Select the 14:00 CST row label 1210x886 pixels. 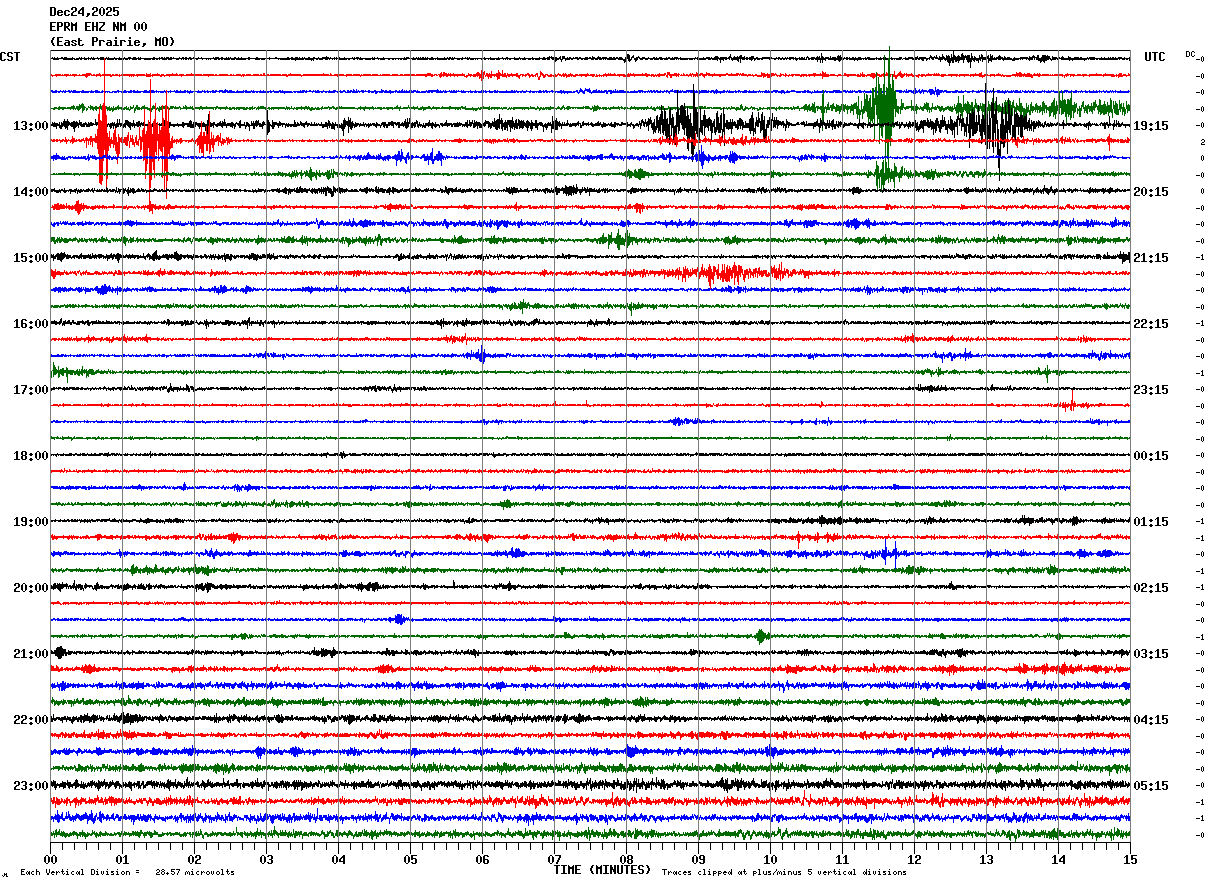tap(31, 192)
